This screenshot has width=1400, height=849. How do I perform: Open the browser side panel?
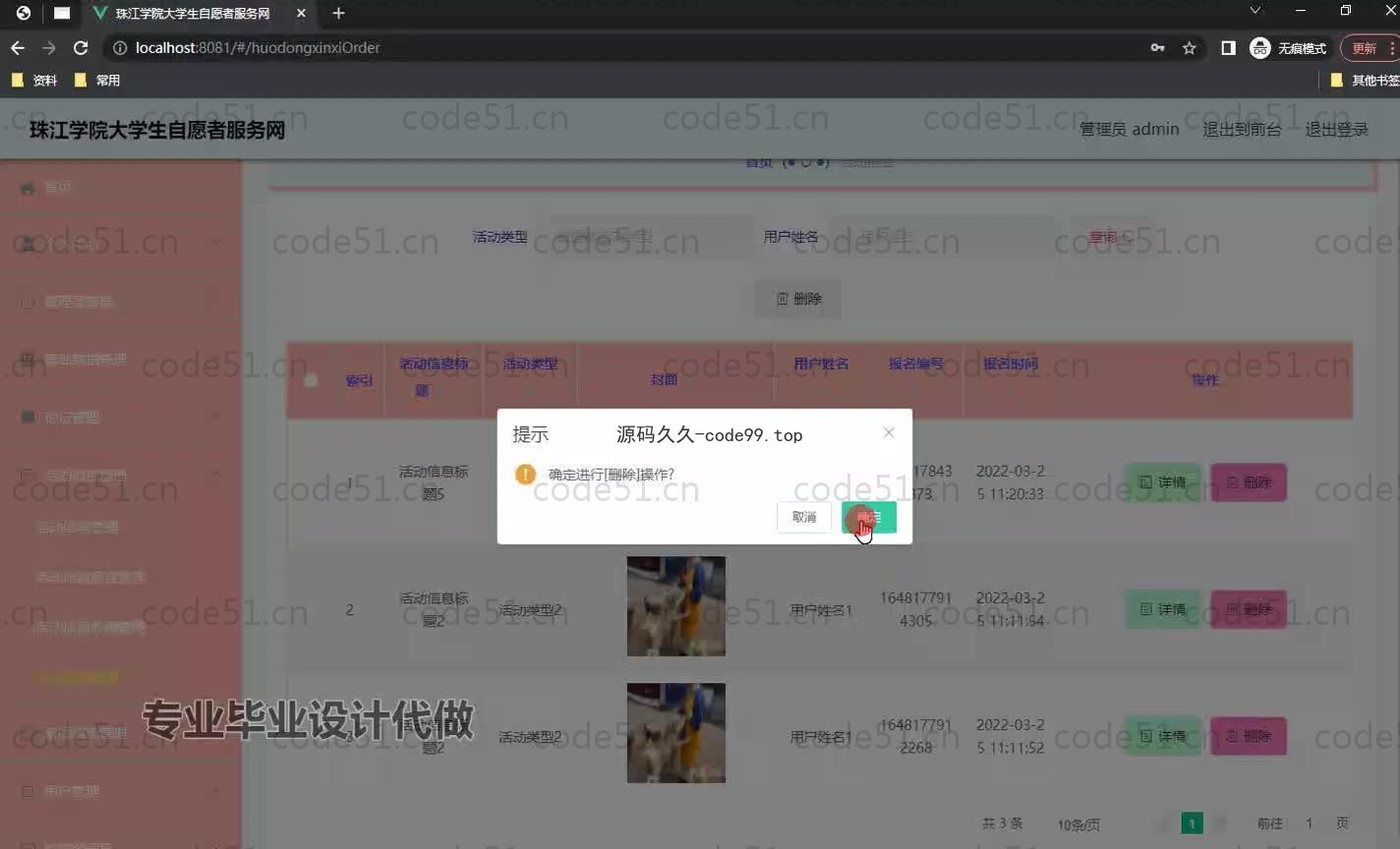1228,47
